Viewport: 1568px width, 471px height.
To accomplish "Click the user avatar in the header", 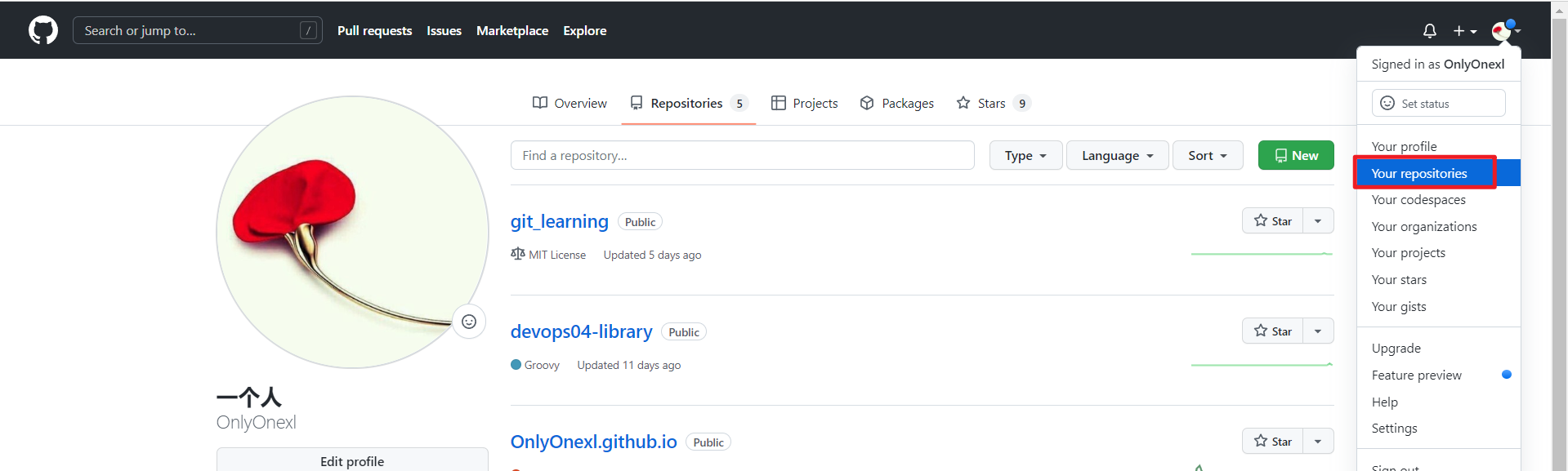I will click(1502, 31).
